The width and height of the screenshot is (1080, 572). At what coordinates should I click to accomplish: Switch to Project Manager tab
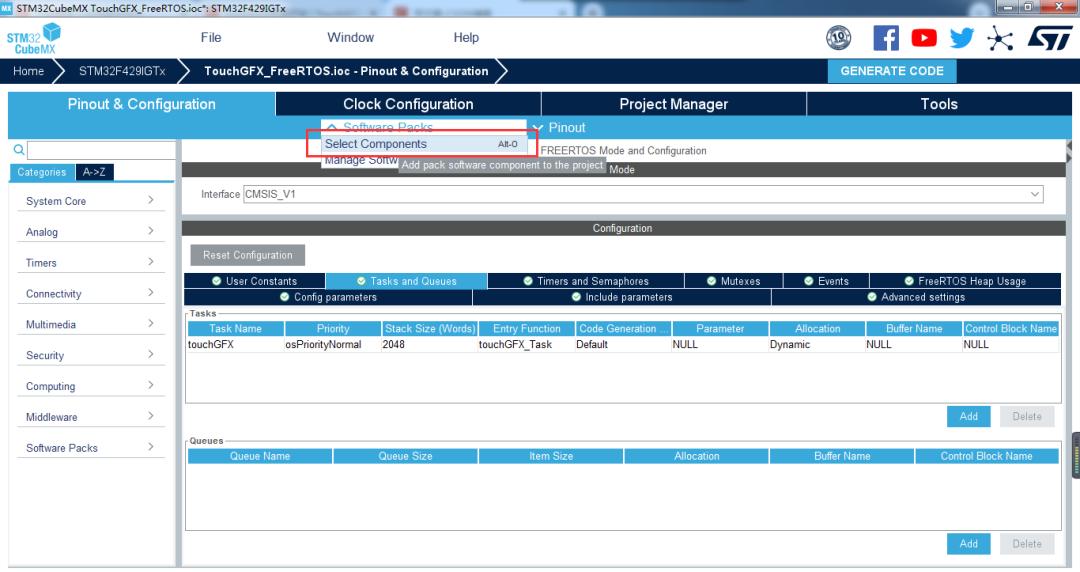(x=674, y=104)
